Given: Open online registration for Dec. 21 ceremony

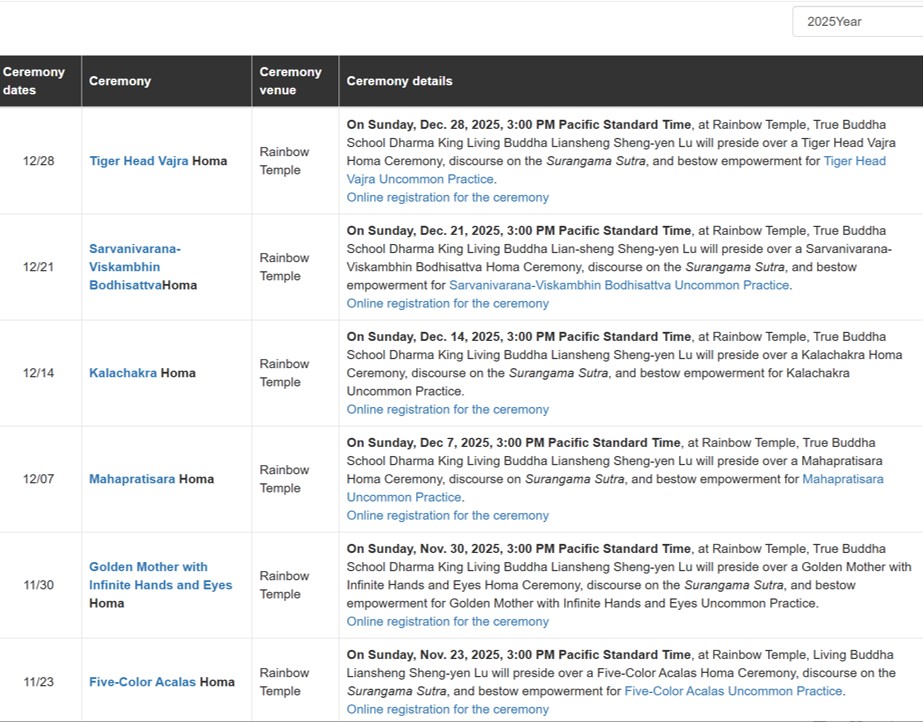Looking at the screenshot, I should coord(447,303).
